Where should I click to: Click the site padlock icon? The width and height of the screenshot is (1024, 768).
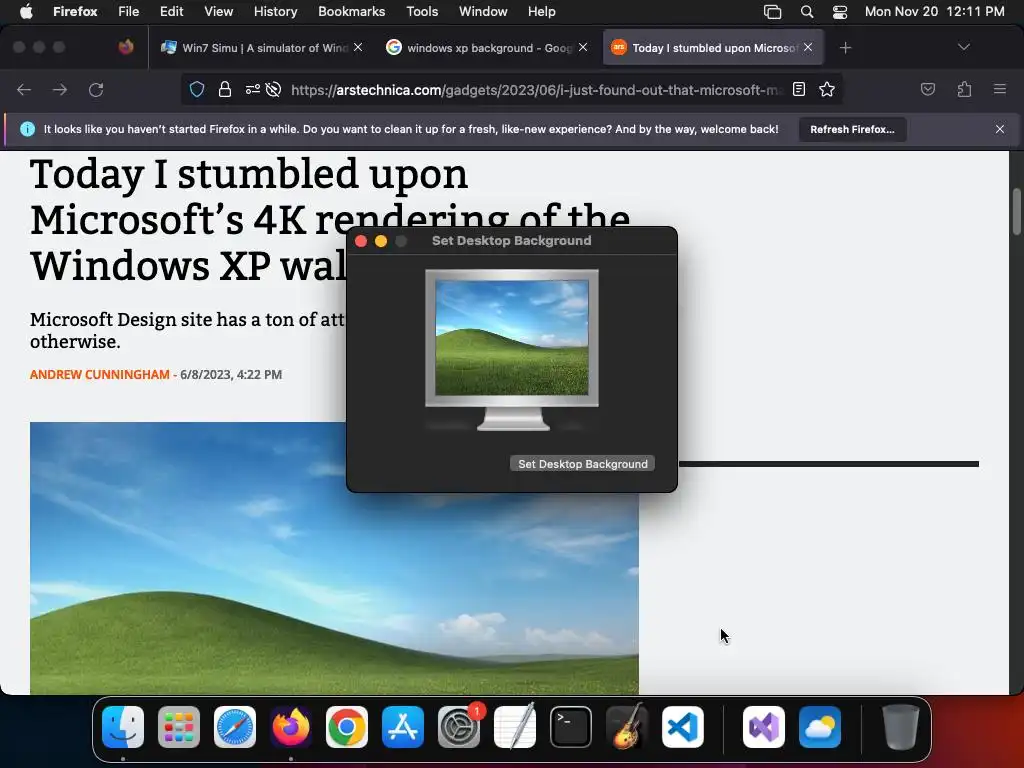click(225, 89)
